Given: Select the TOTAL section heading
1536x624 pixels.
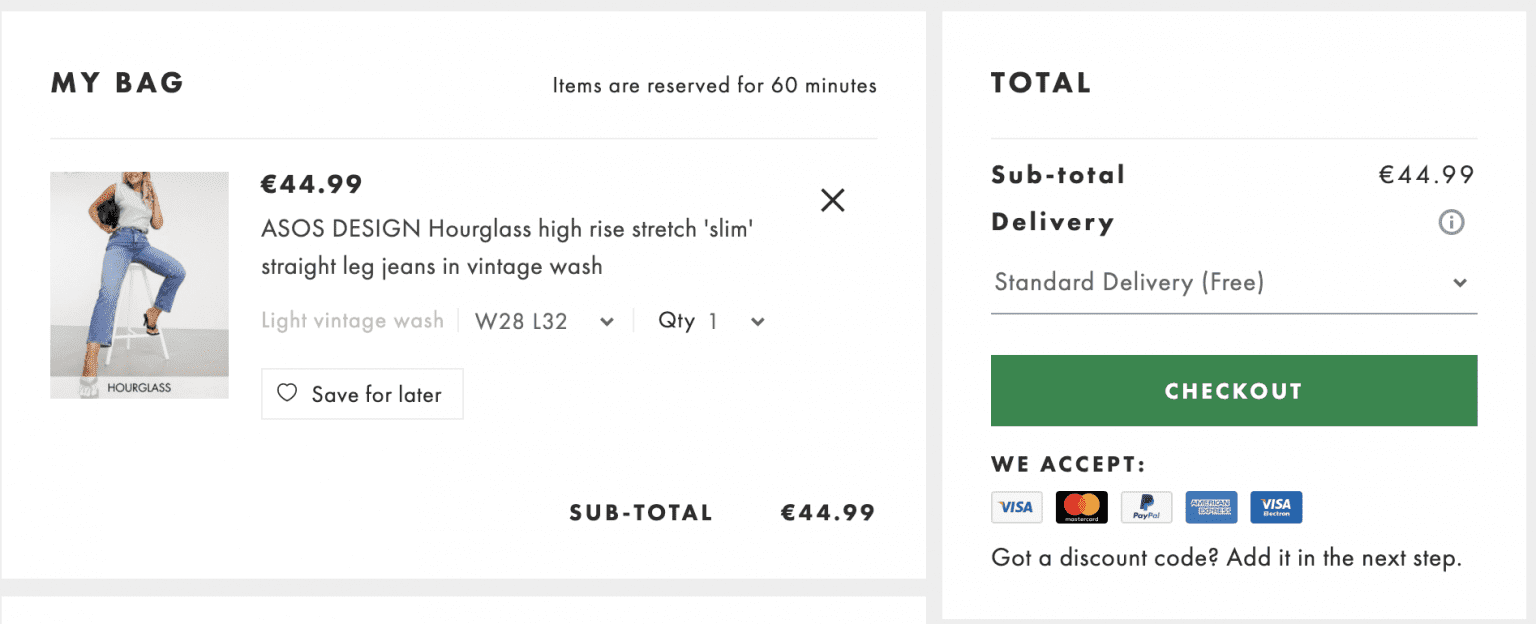Looking at the screenshot, I should pos(1040,83).
